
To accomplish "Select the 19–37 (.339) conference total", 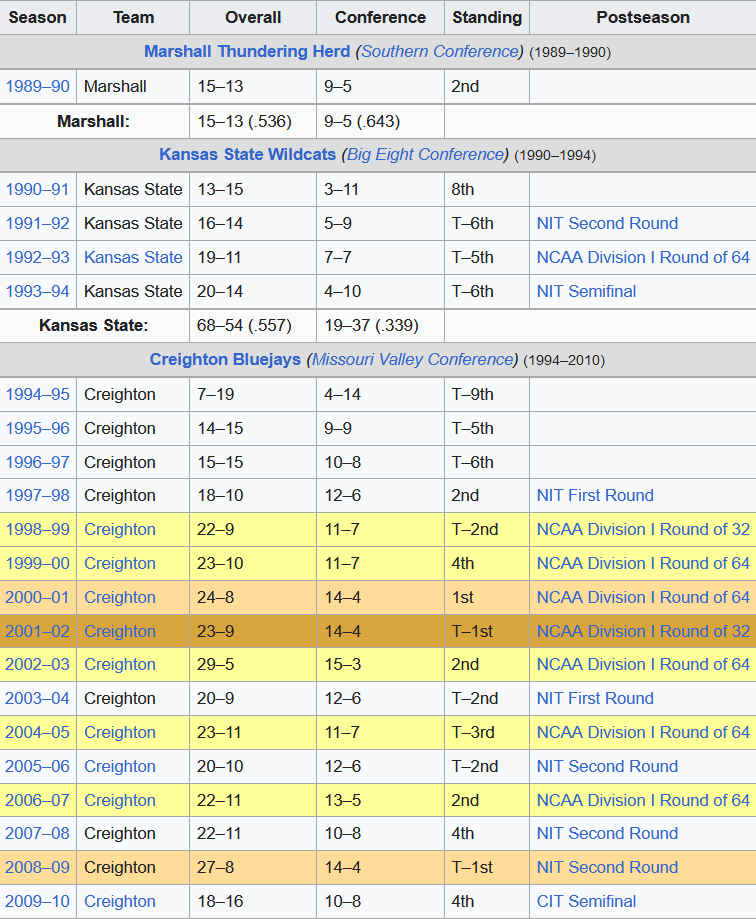I will pos(380,326).
